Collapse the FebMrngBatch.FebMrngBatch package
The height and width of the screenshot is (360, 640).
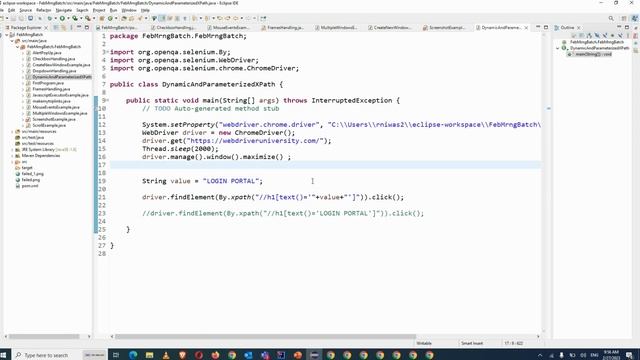click(x=18, y=47)
